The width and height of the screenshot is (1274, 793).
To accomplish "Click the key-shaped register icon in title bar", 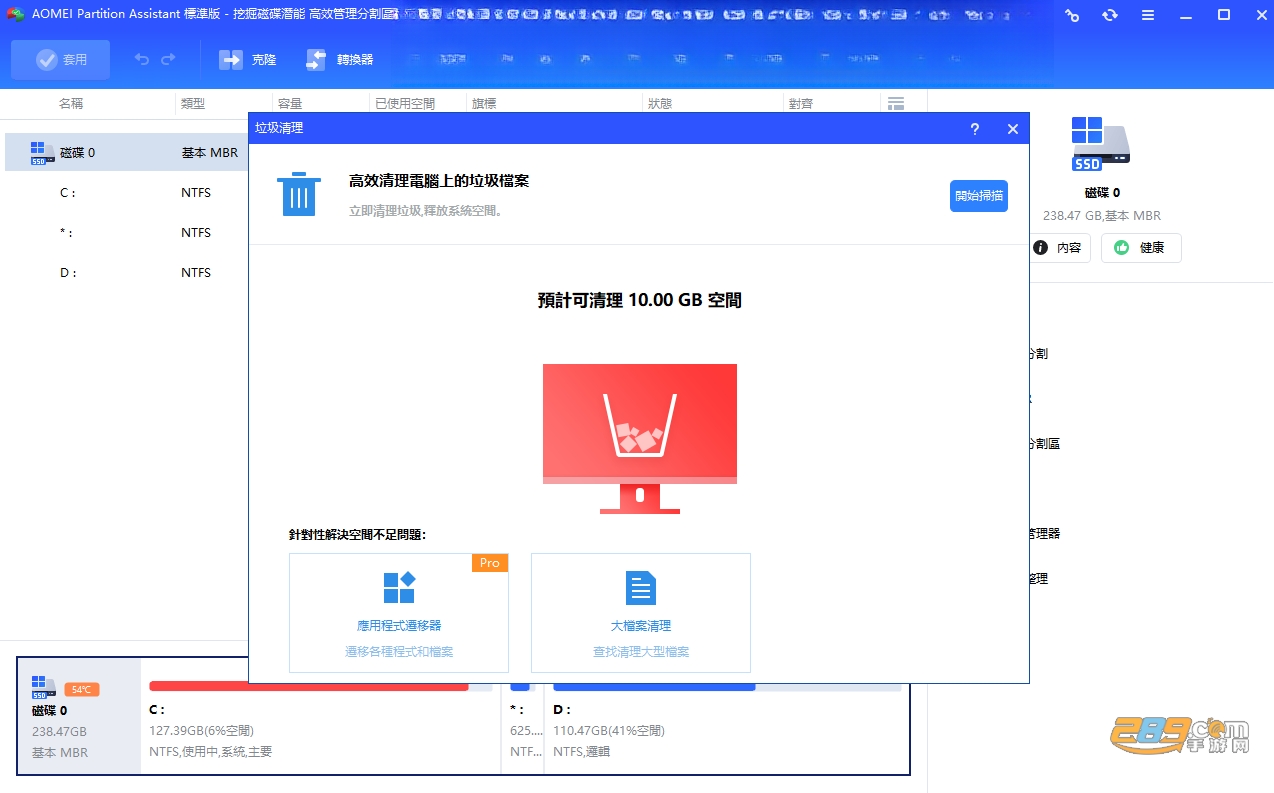I will 1072,15.
